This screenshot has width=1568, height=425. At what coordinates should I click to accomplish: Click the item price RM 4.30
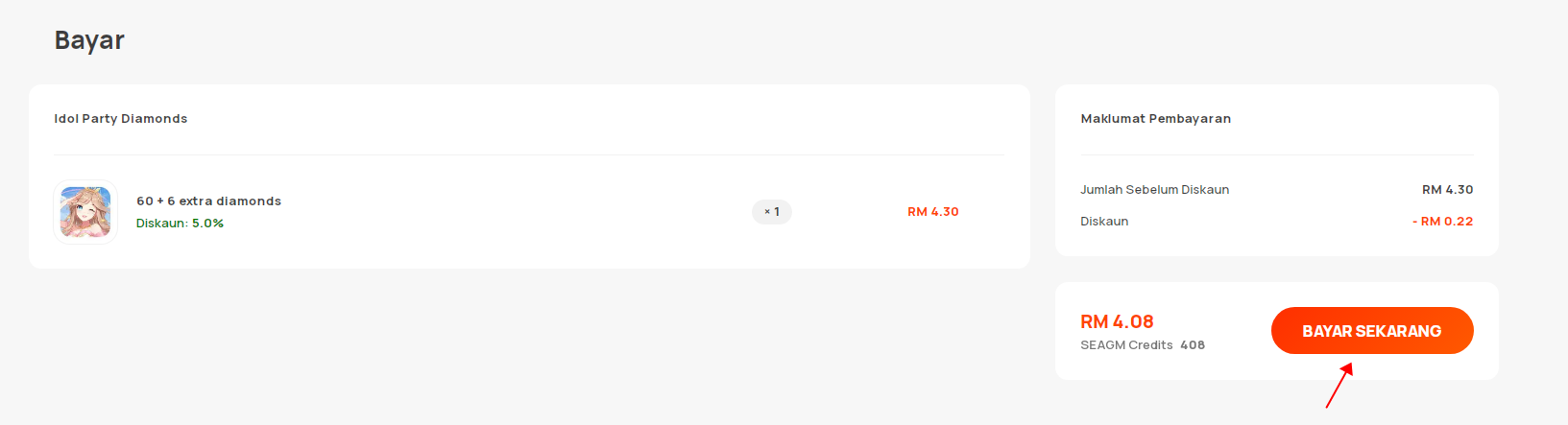click(x=933, y=212)
